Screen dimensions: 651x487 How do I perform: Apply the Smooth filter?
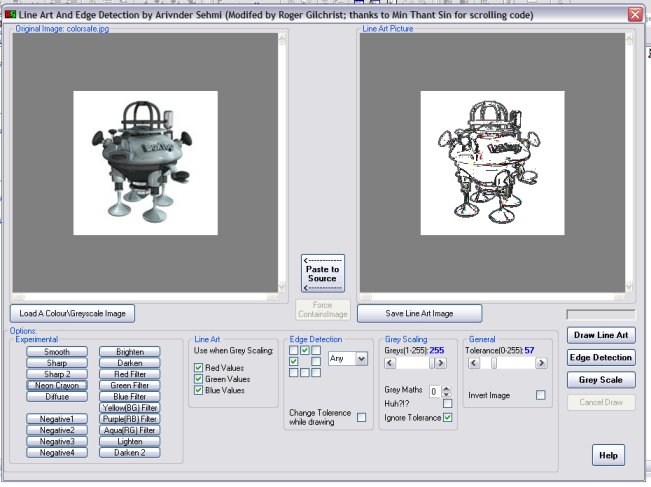click(57, 352)
